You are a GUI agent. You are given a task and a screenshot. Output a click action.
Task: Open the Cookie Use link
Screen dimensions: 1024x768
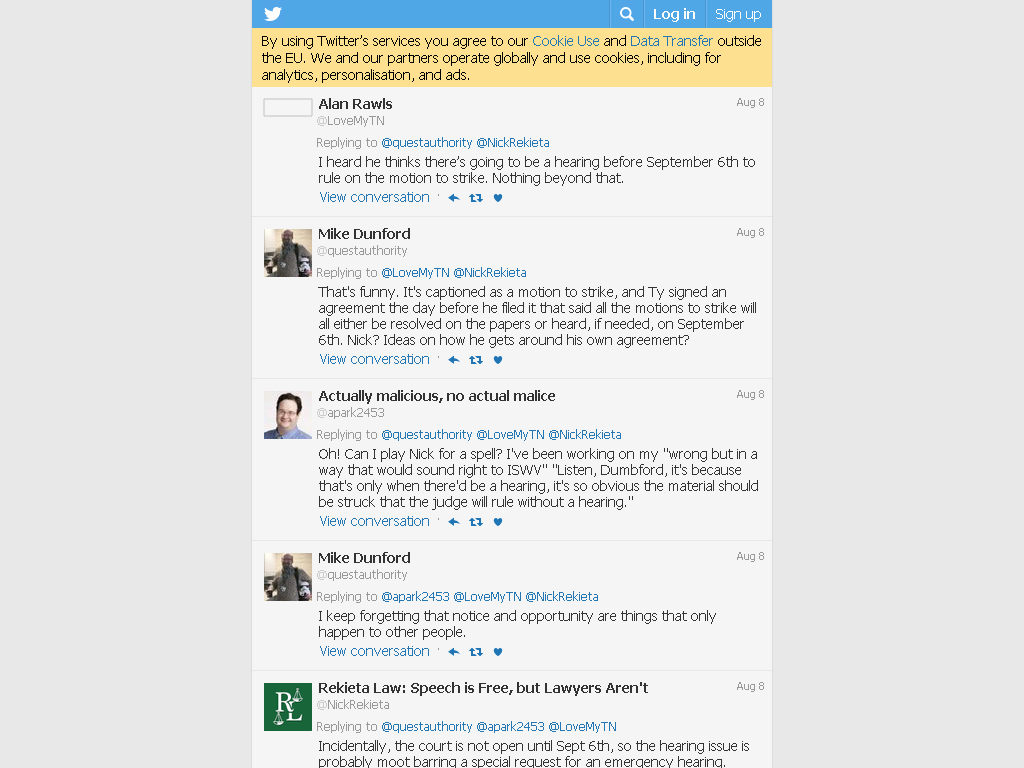pos(566,41)
